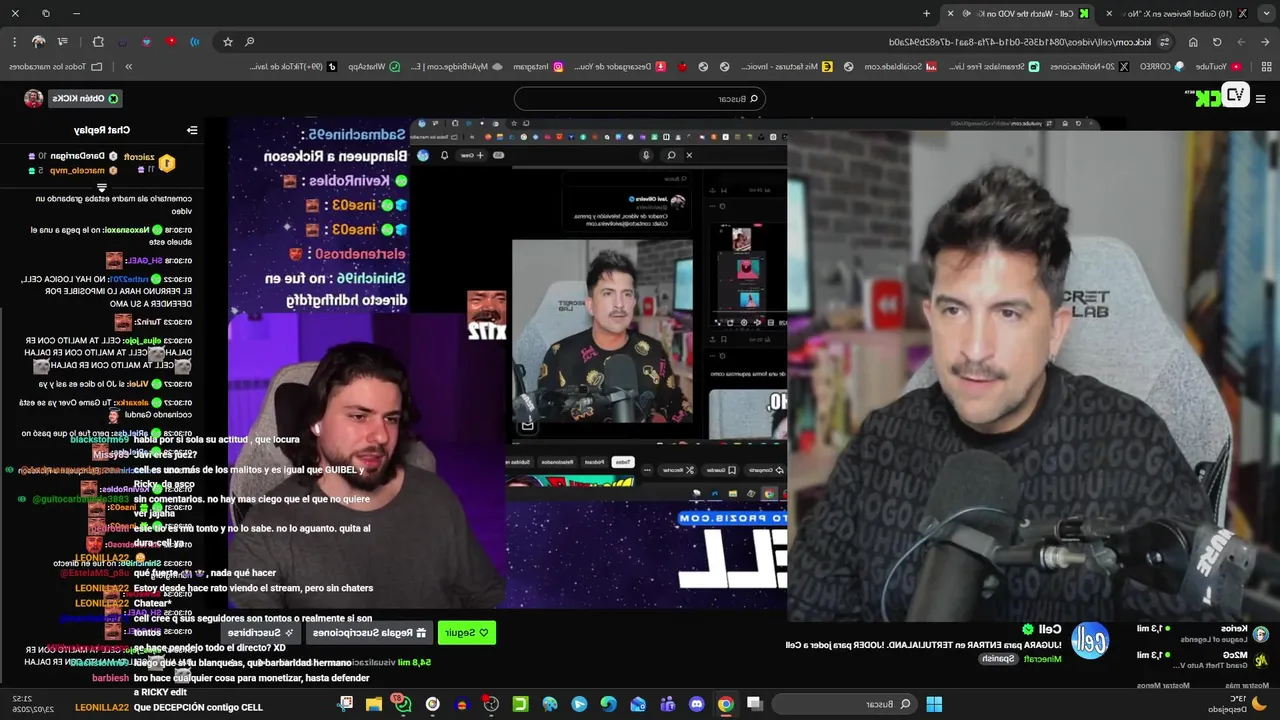
Task: Open Kerlos channel in the sidebar
Action: [x=1203, y=634]
